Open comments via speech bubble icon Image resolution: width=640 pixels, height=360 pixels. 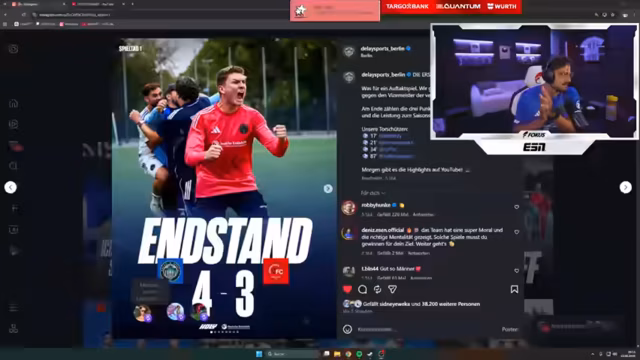[362, 289]
